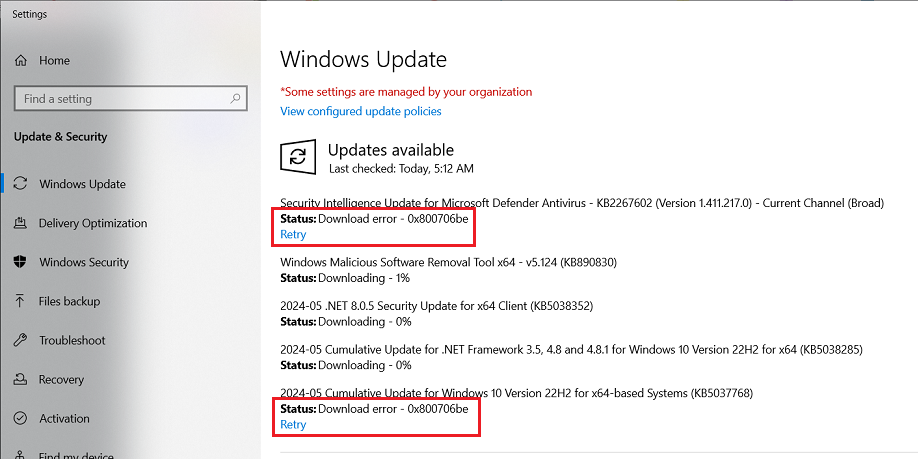Click the Windows Update sync arrows sidebar icon
This screenshot has height=459, width=918.
[20, 184]
